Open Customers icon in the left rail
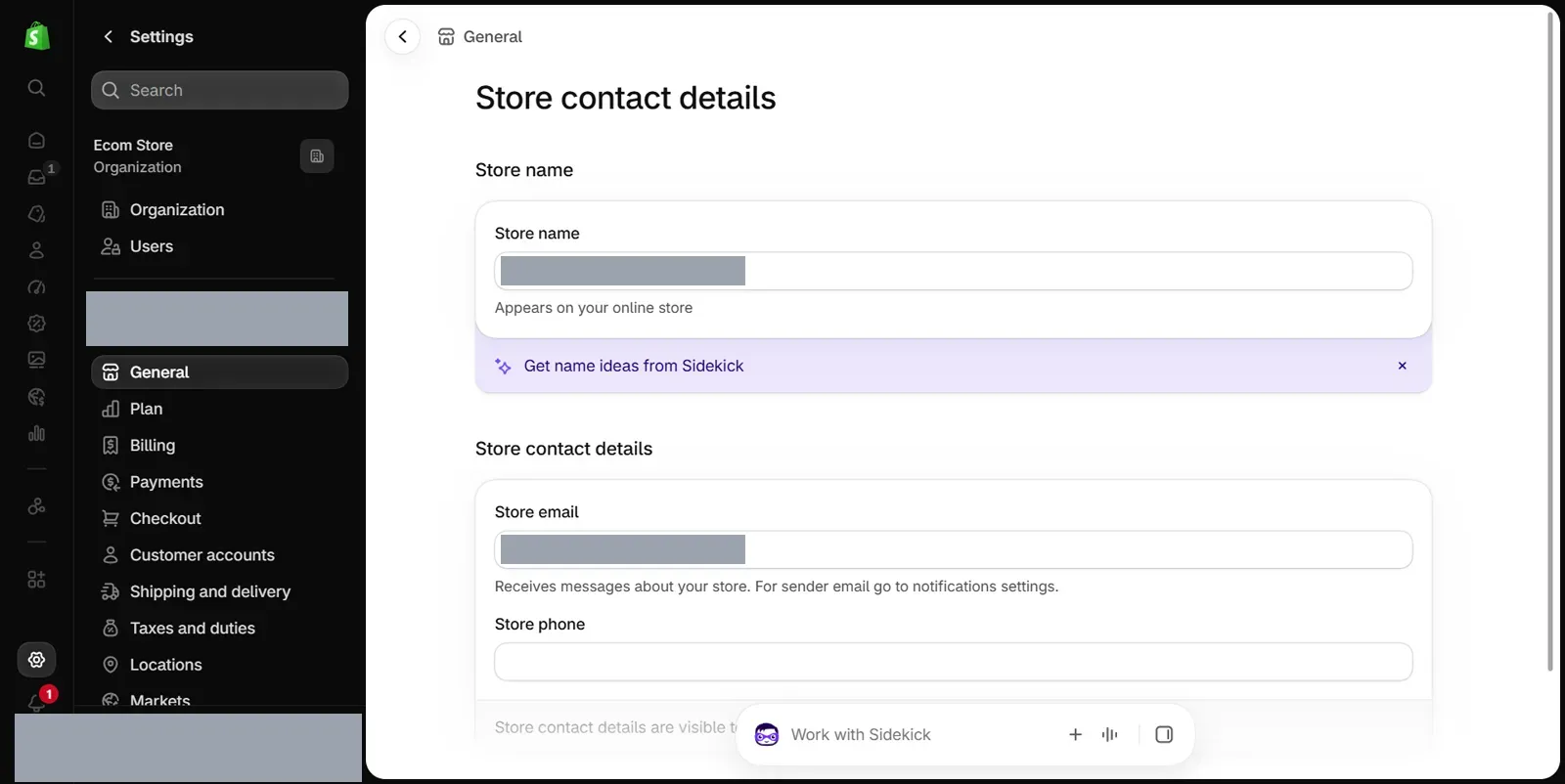The image size is (1565, 784). (x=36, y=250)
